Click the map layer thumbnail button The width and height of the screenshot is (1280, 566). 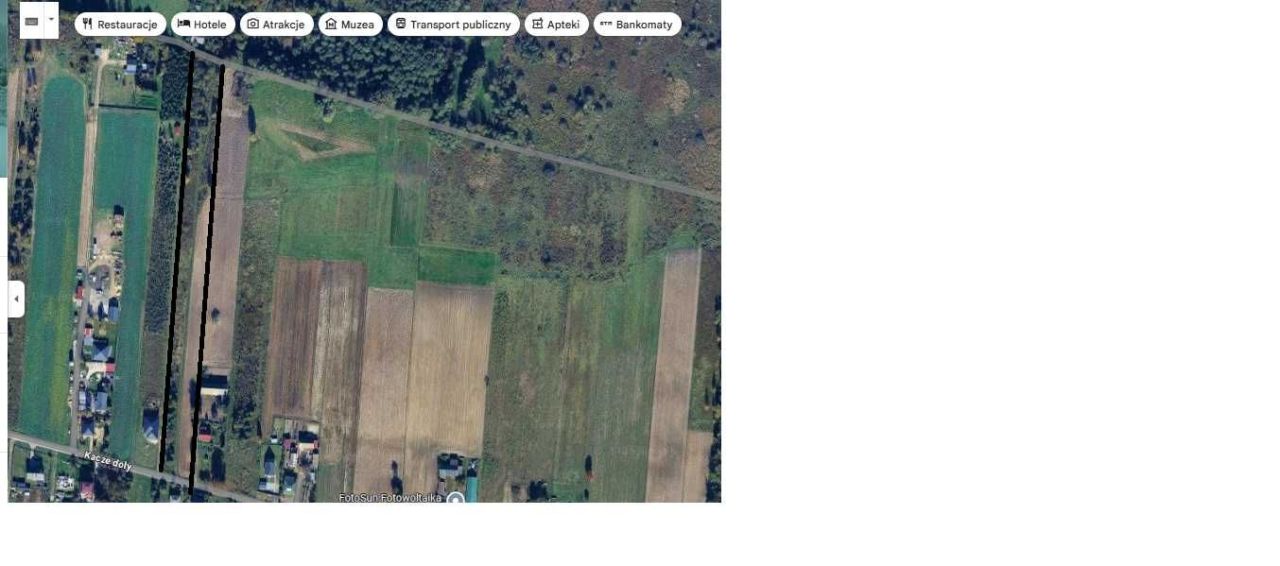click(32, 20)
